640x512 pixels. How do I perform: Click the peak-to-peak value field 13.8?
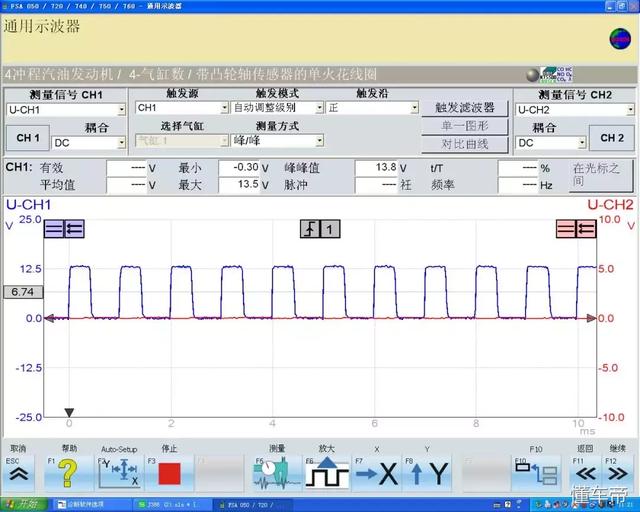pos(376,167)
